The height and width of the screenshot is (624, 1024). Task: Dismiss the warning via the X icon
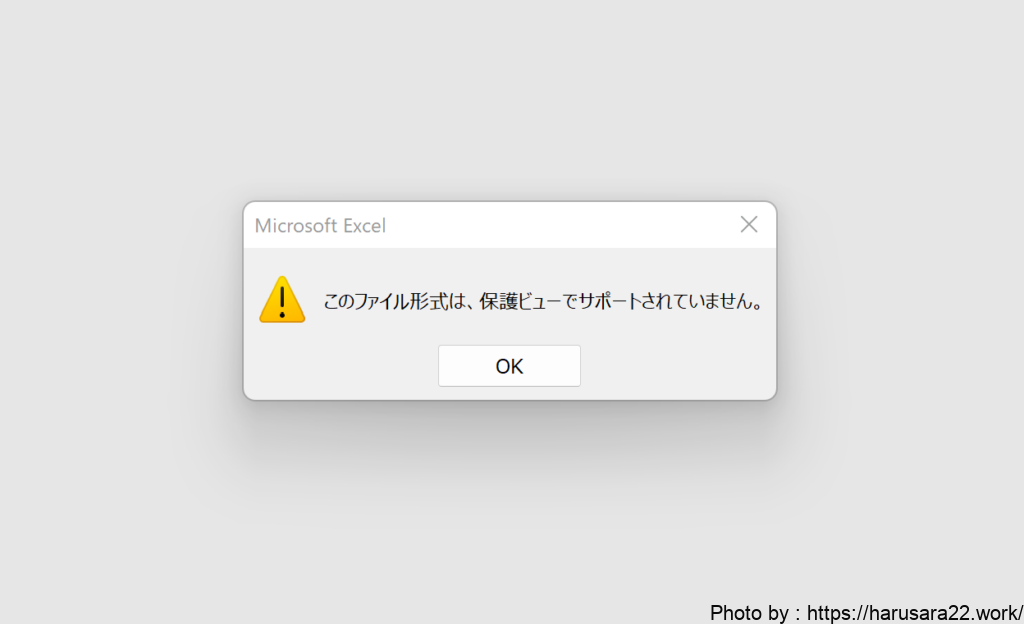coord(748,225)
